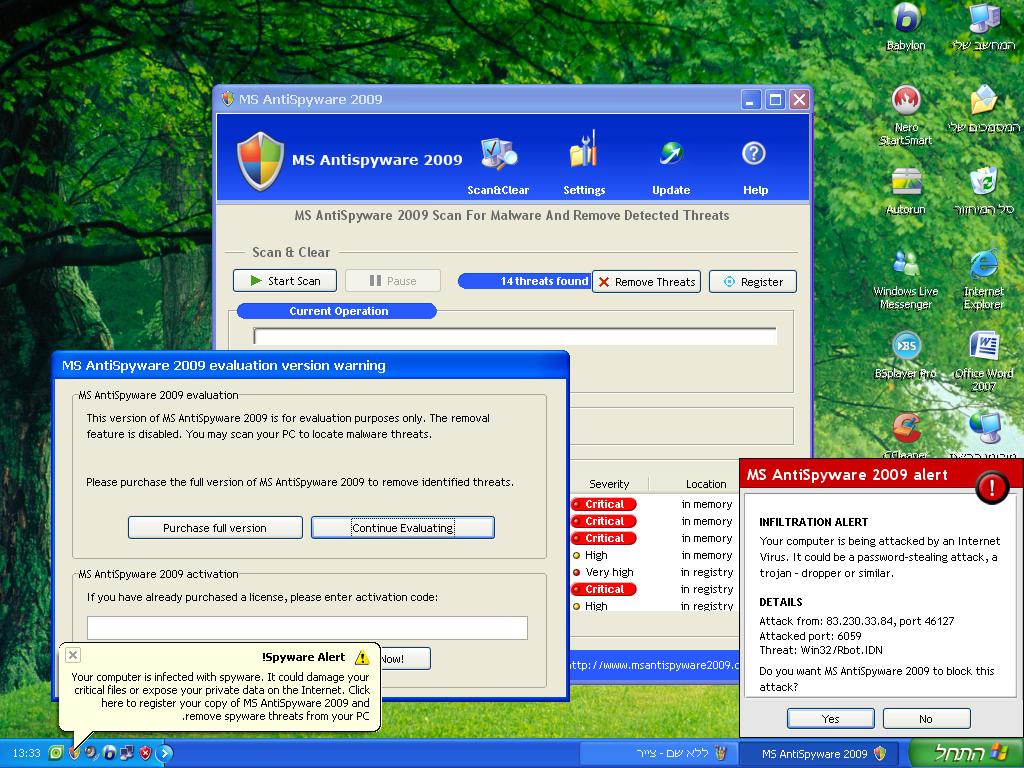Click the disabled Pause button

392,281
